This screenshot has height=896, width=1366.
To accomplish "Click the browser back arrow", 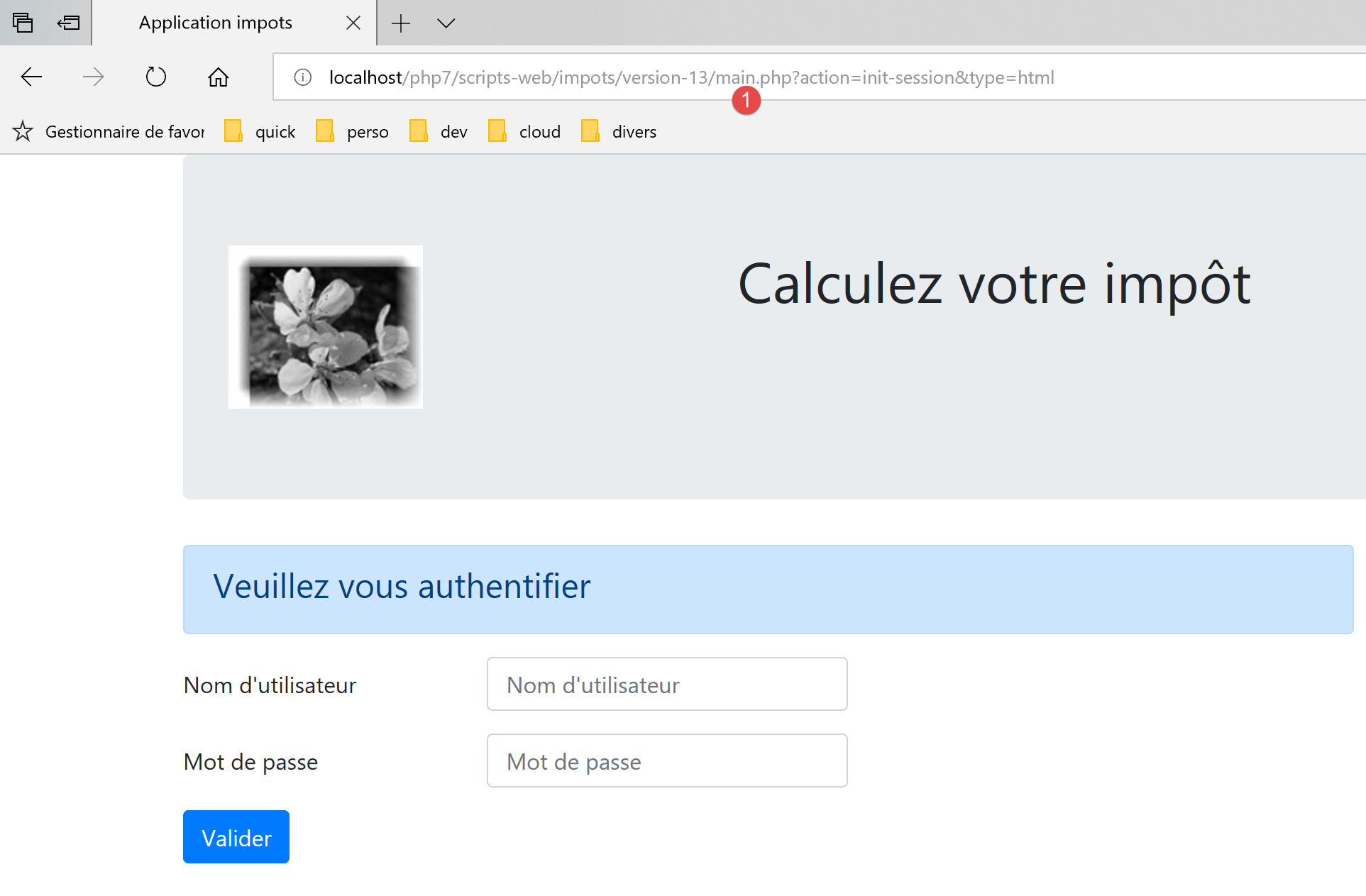I will pyautogui.click(x=31, y=77).
